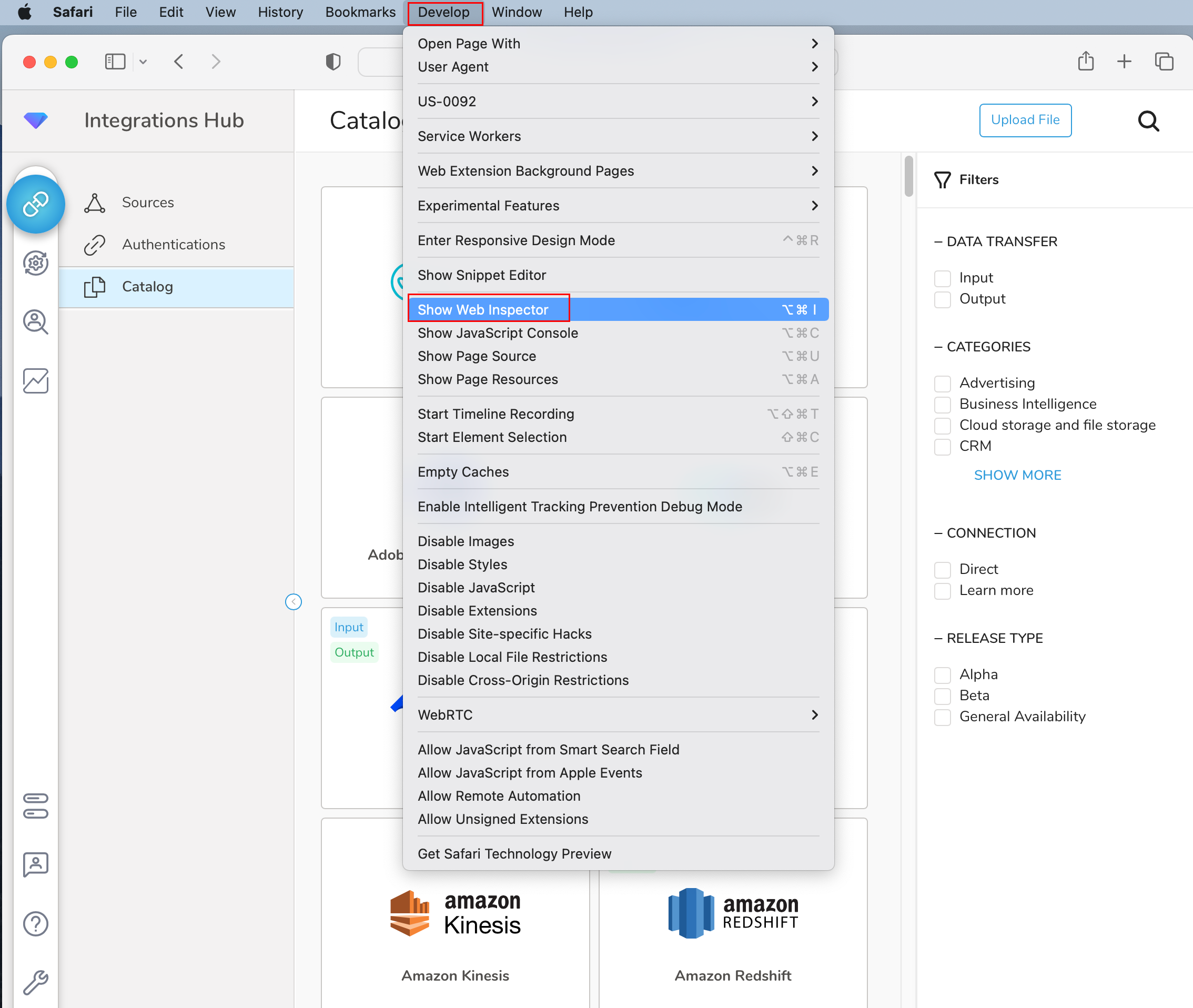Enable the Input data transfer filter
The height and width of the screenshot is (1008, 1193).
[x=942, y=278]
